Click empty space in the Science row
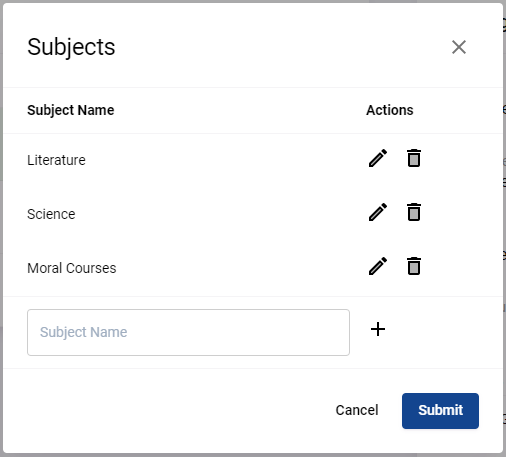 click(x=217, y=214)
